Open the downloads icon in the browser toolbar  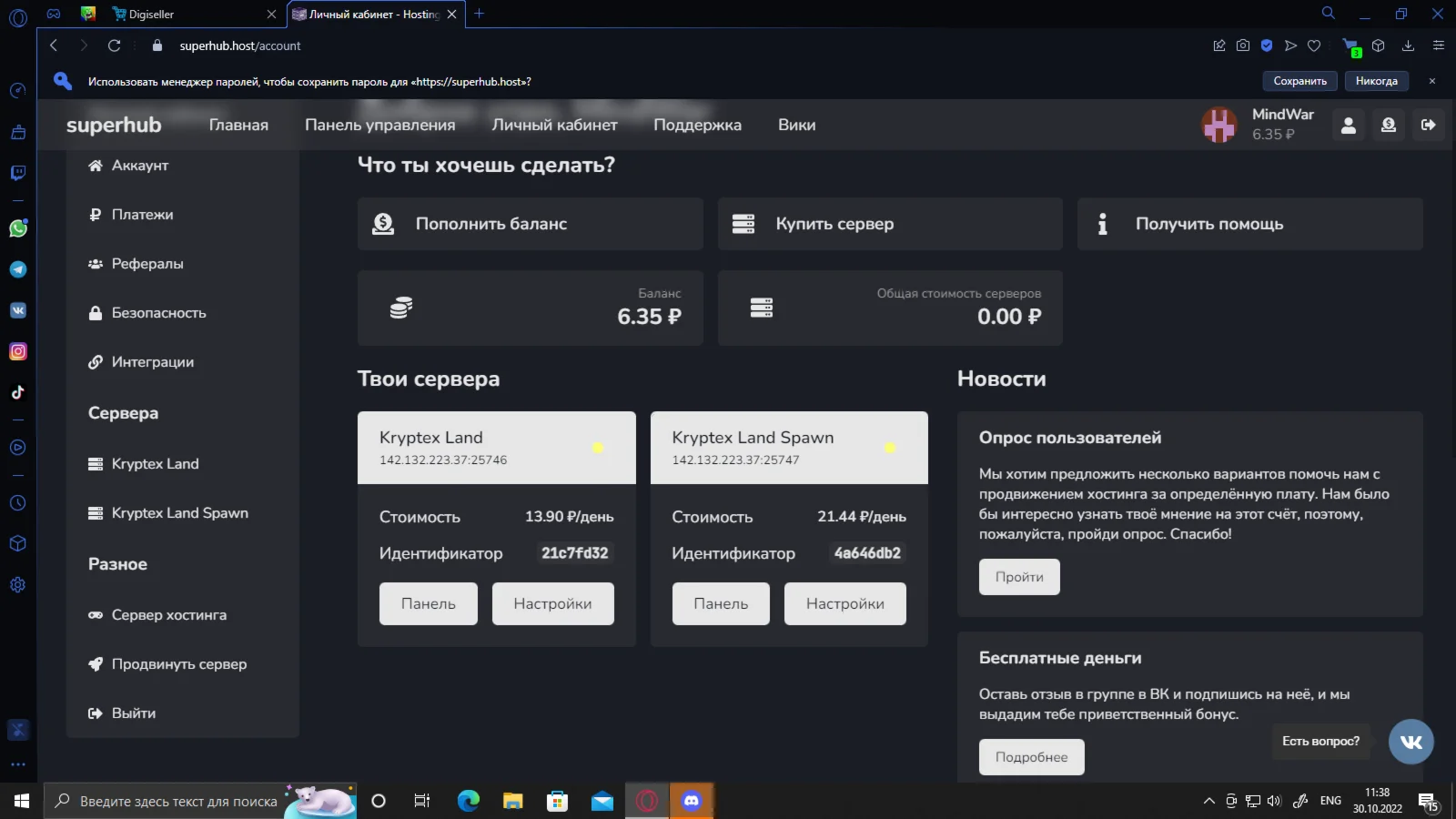pyautogui.click(x=1407, y=45)
